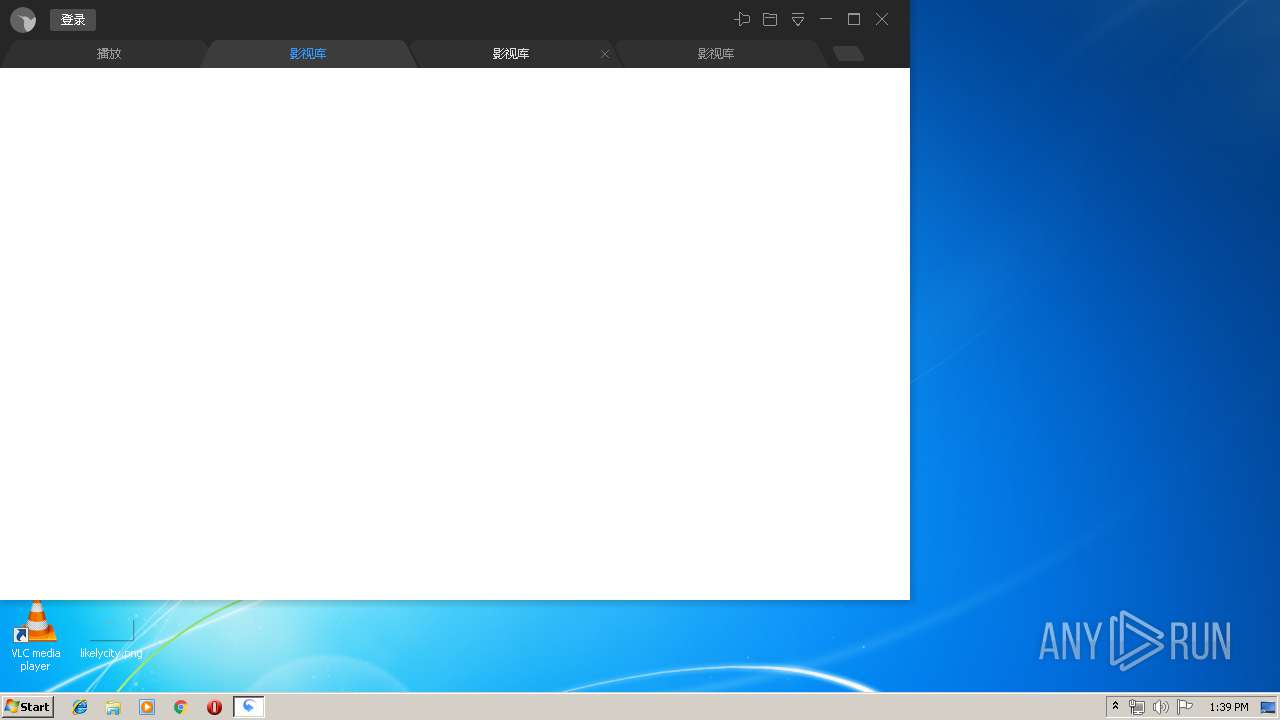The height and width of the screenshot is (720, 1280).
Task: Open VLC media player desktop shortcut
Action: [35, 636]
